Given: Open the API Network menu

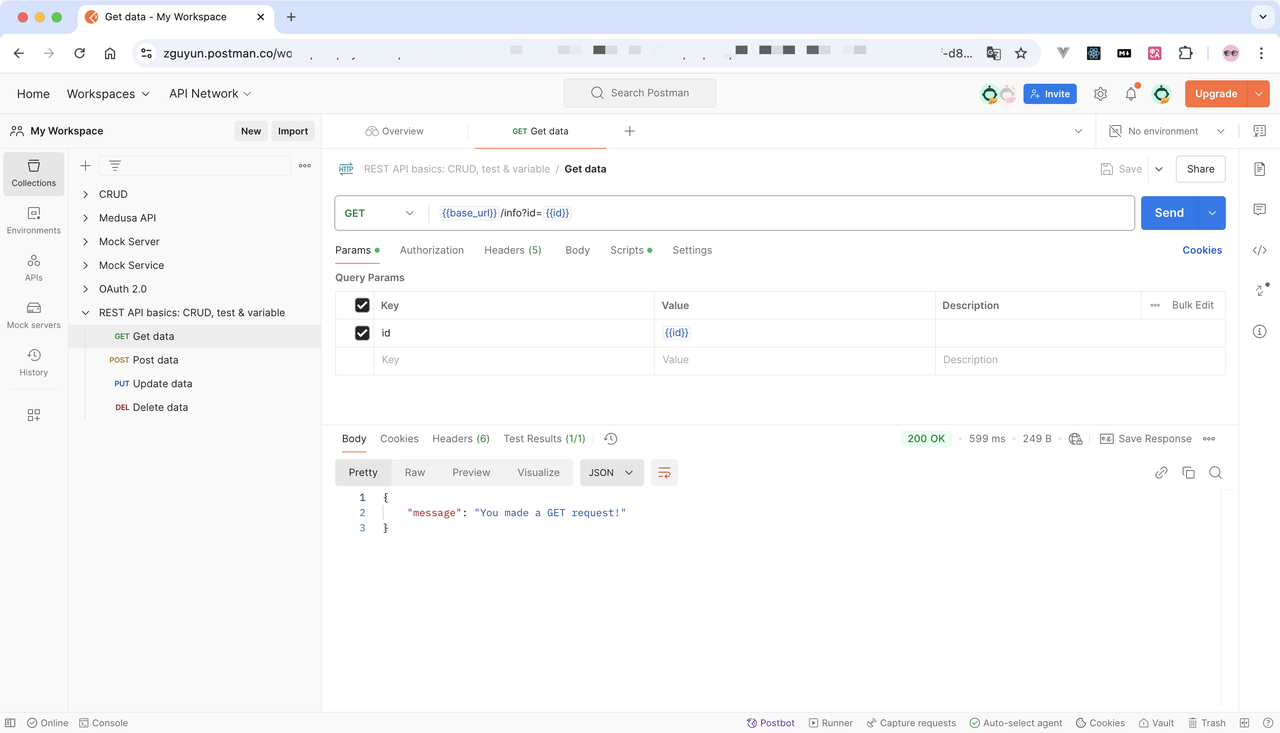Looking at the screenshot, I should pyautogui.click(x=210, y=94).
